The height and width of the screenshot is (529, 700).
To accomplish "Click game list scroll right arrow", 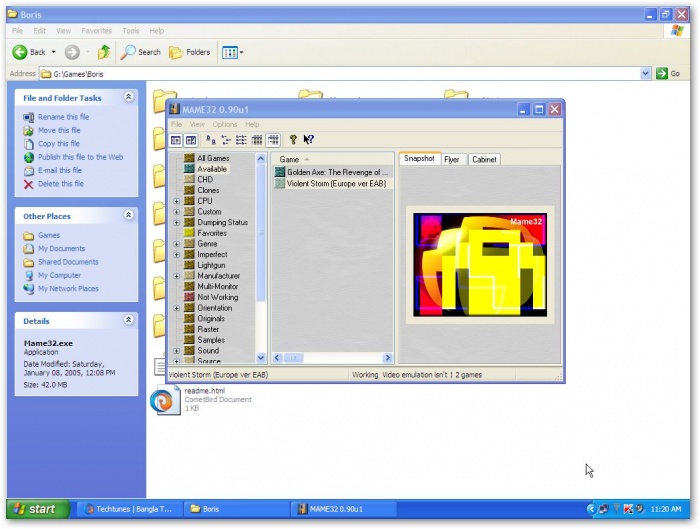I will (387, 358).
